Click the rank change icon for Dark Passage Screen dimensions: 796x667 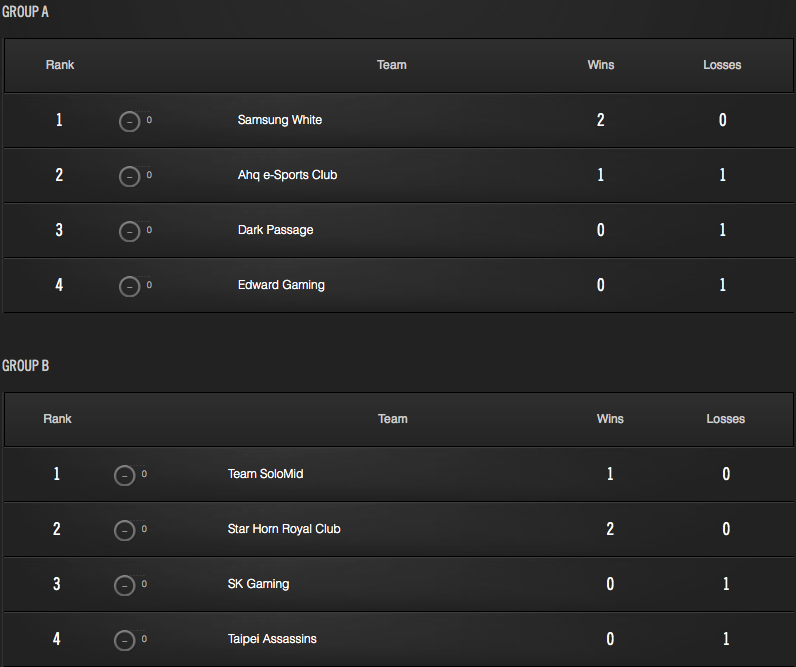click(x=129, y=231)
